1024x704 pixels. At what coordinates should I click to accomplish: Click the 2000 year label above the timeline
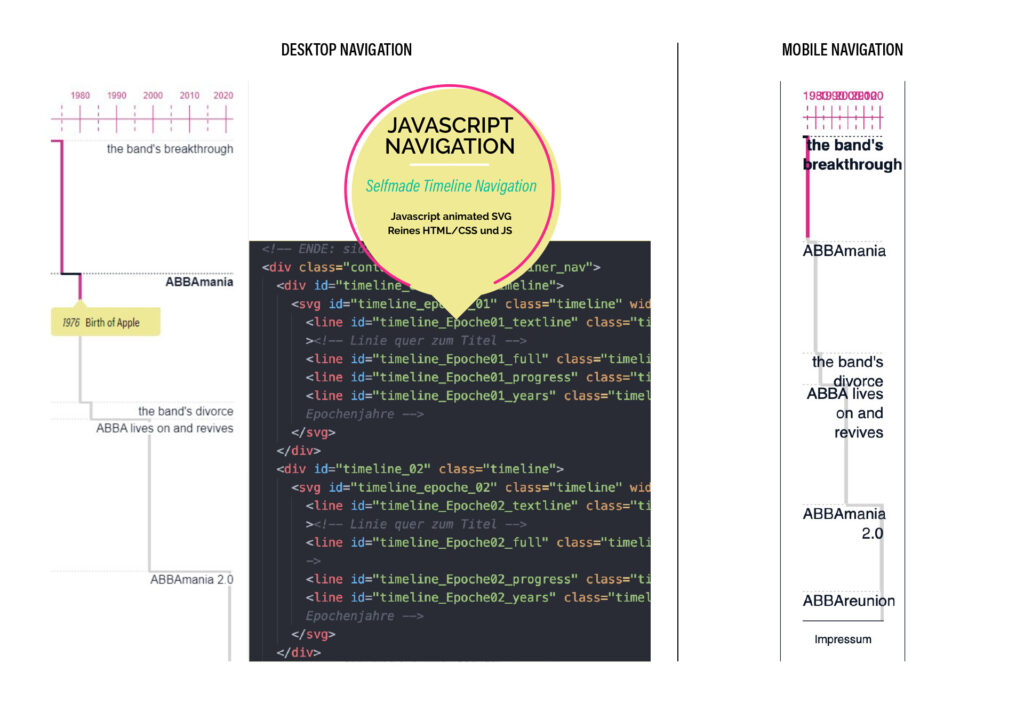point(151,95)
